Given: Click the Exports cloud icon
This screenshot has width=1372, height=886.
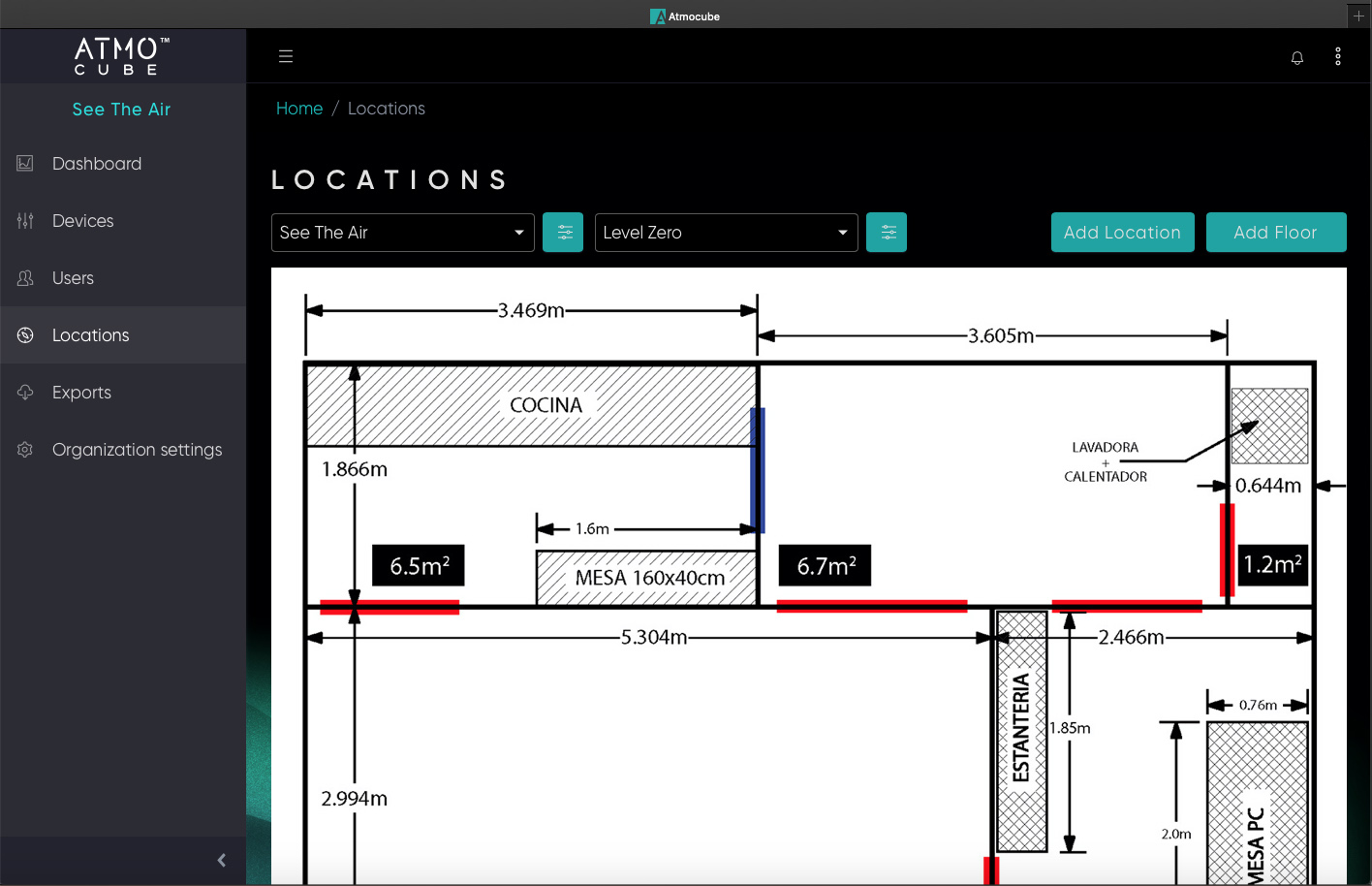Looking at the screenshot, I should tap(25, 393).
